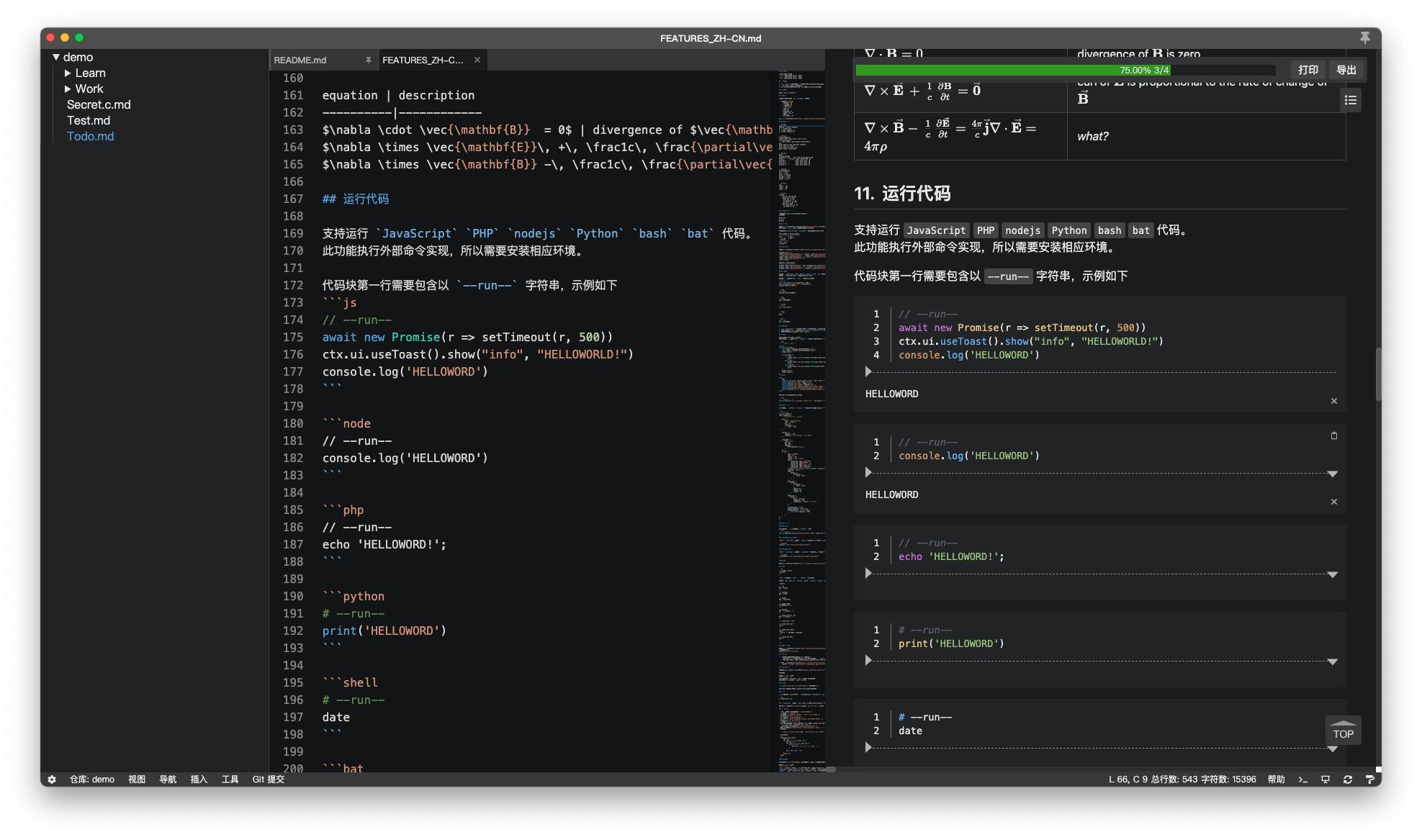The width and height of the screenshot is (1422, 840).
Task: Open 帮助 help in status bar
Action: pos(1276,779)
